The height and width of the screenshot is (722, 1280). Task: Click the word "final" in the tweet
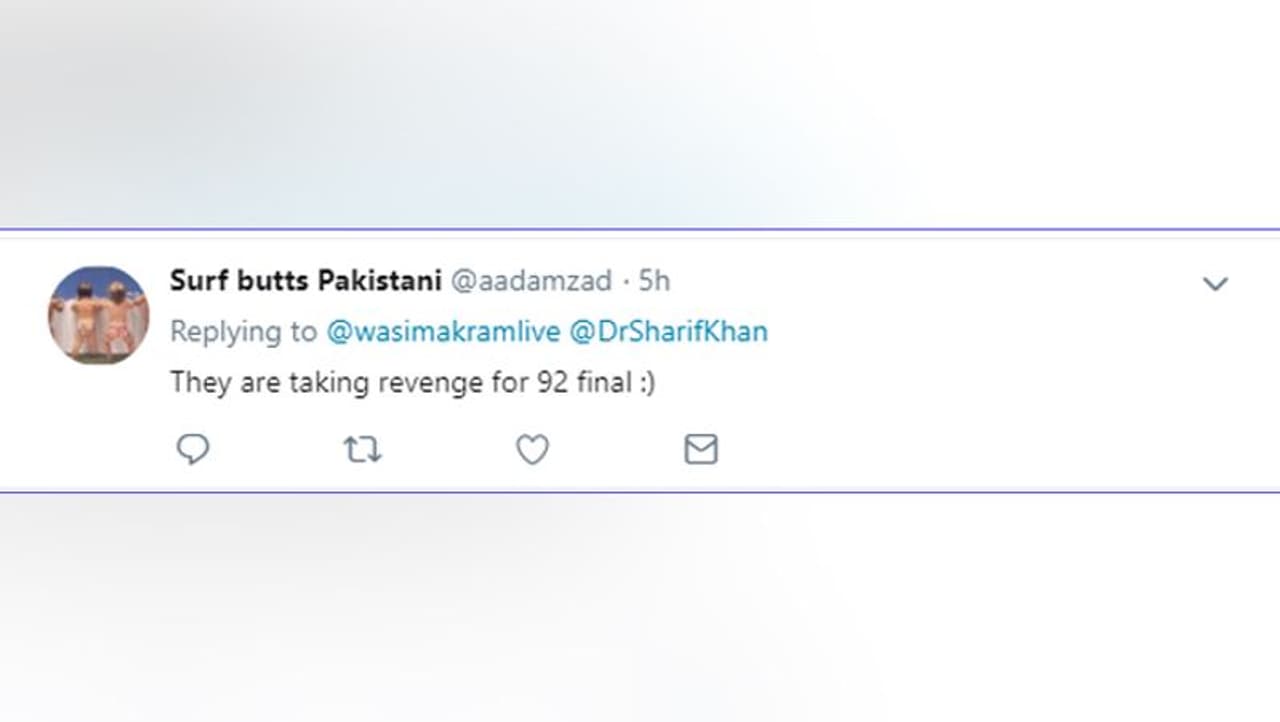coord(603,382)
